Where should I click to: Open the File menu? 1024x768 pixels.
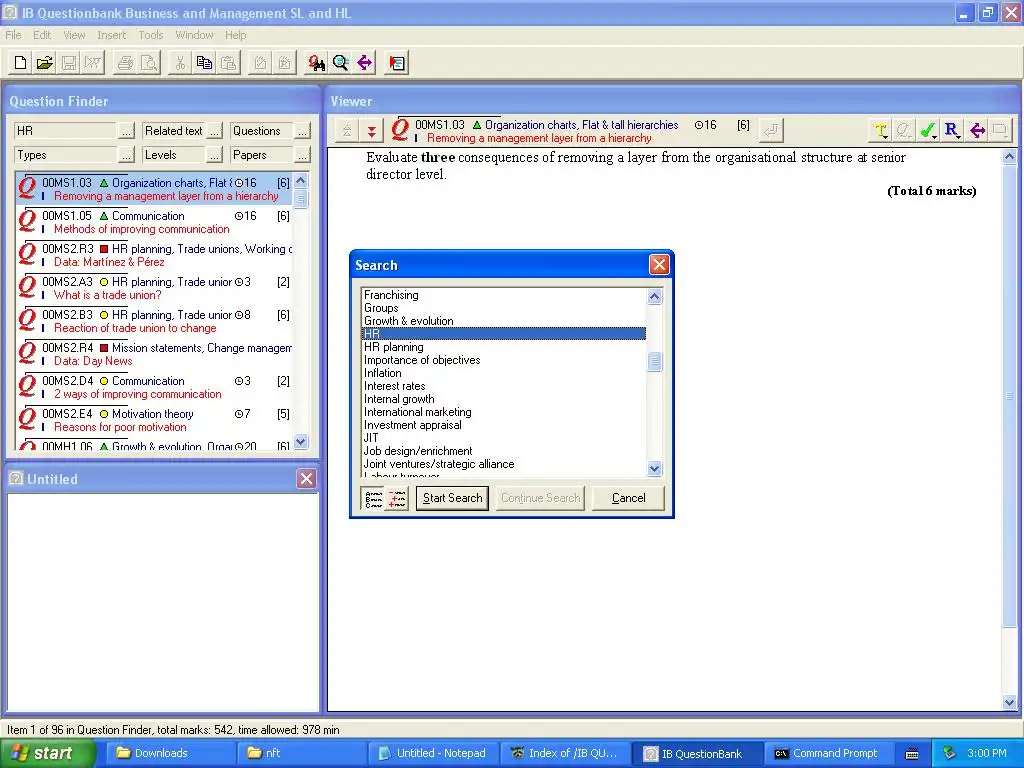[13, 35]
